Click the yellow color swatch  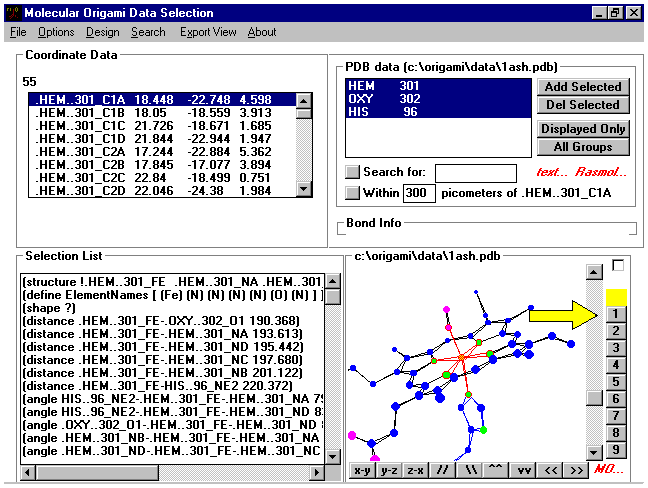point(617,297)
